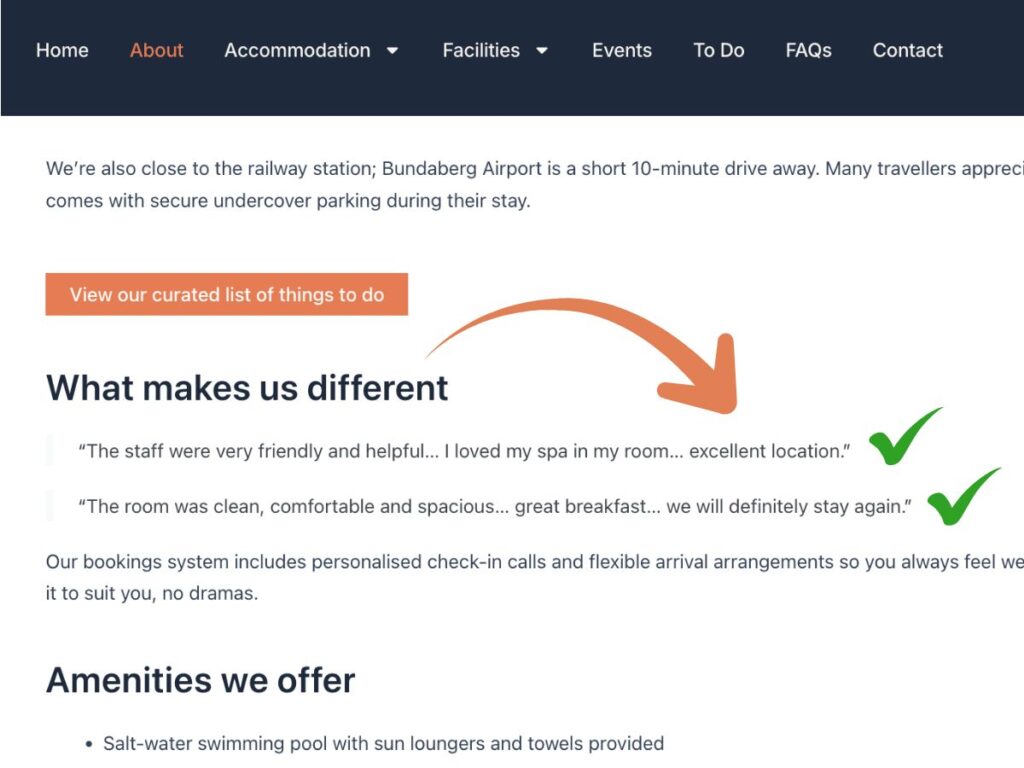Click the clean room testimonial quote
The width and height of the screenshot is (1024, 768).
(x=495, y=506)
